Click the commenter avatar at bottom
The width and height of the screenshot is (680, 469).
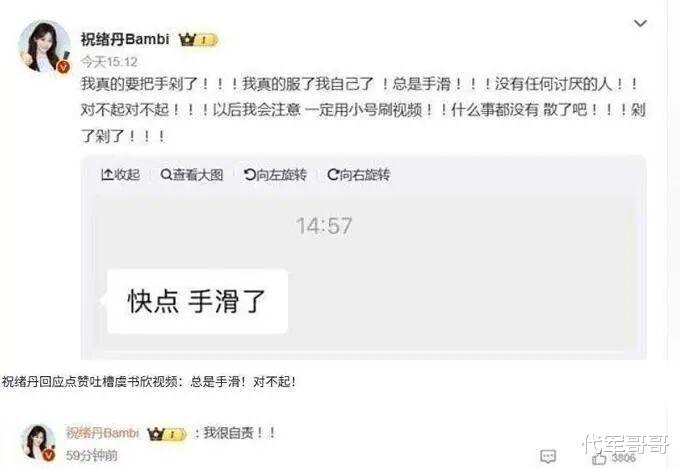39,443
